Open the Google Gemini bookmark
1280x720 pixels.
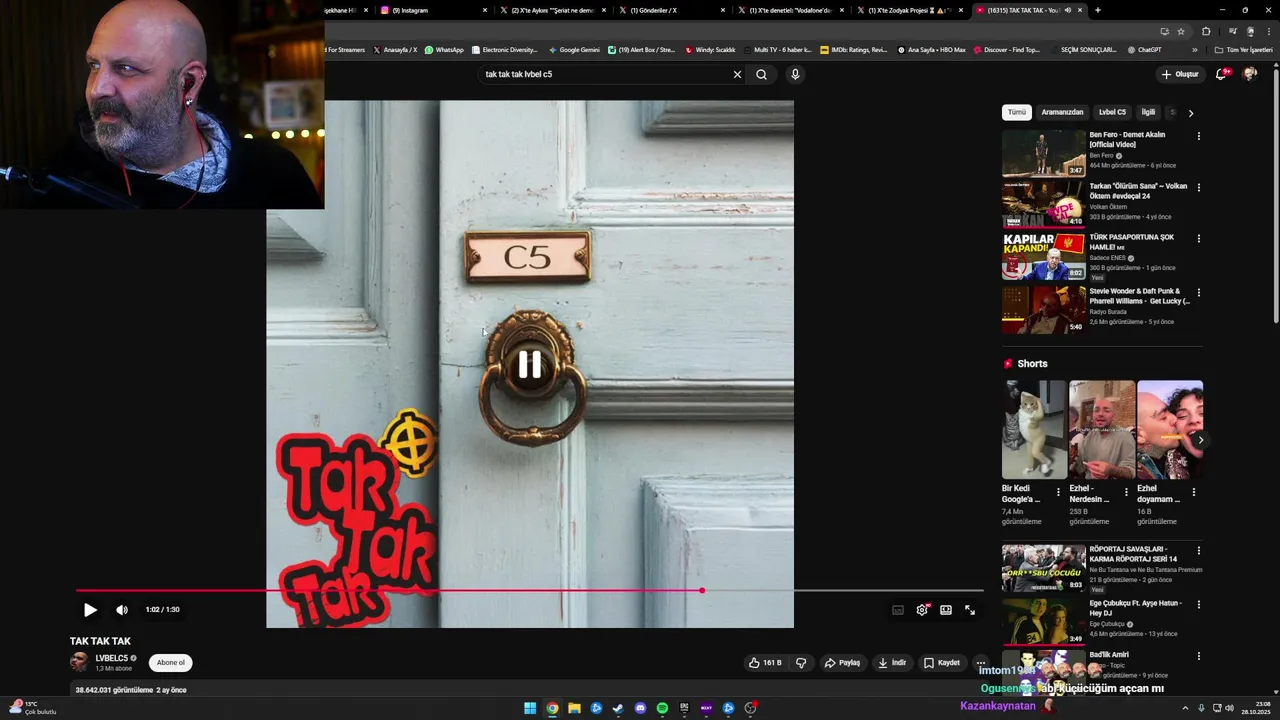pyautogui.click(x=574, y=50)
